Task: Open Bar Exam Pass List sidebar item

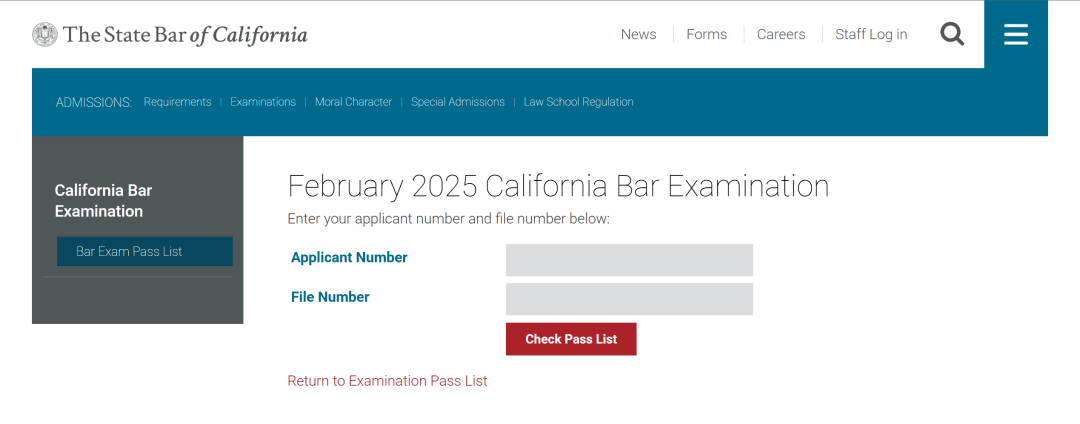Action: pos(145,251)
